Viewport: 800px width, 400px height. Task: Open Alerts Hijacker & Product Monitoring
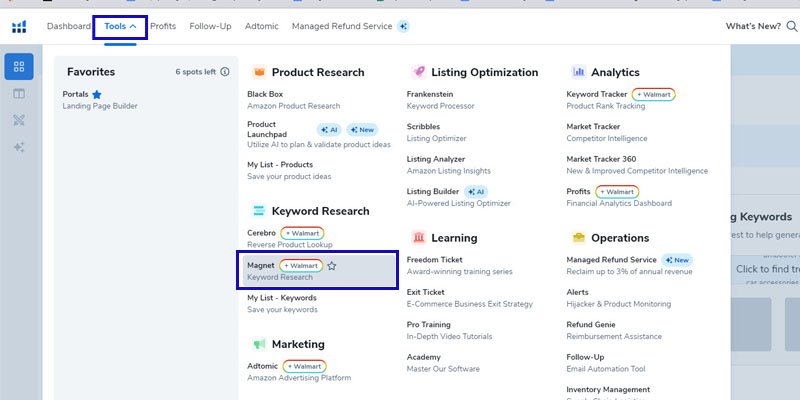(x=618, y=298)
